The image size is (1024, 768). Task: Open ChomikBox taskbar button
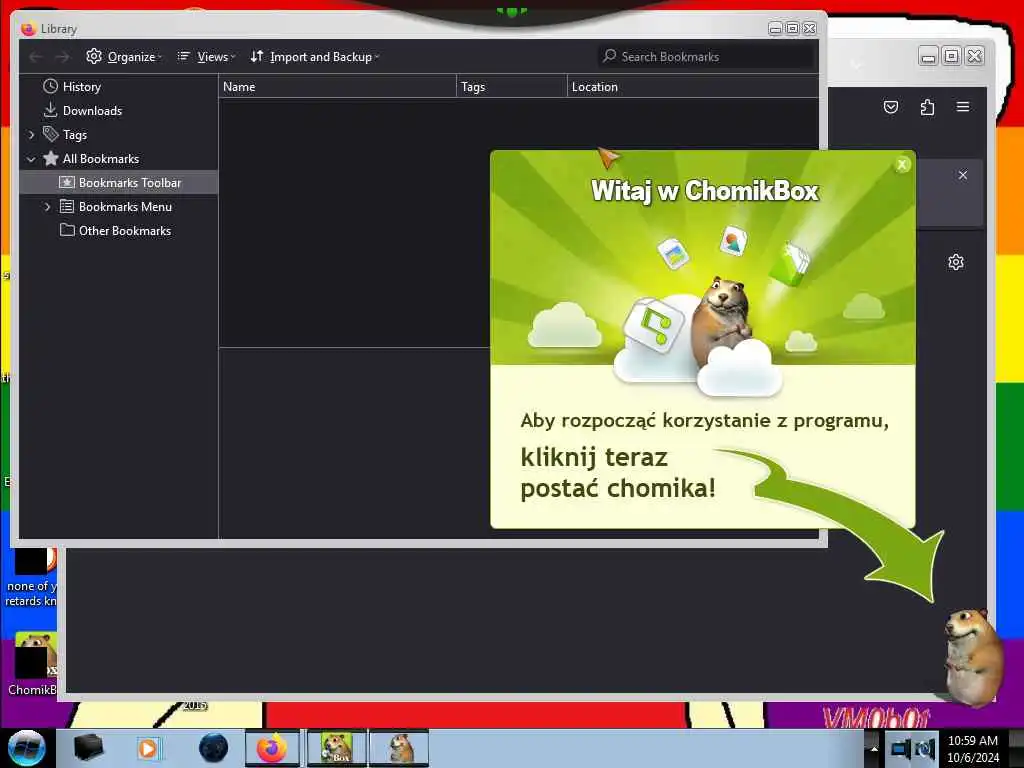pos(336,748)
